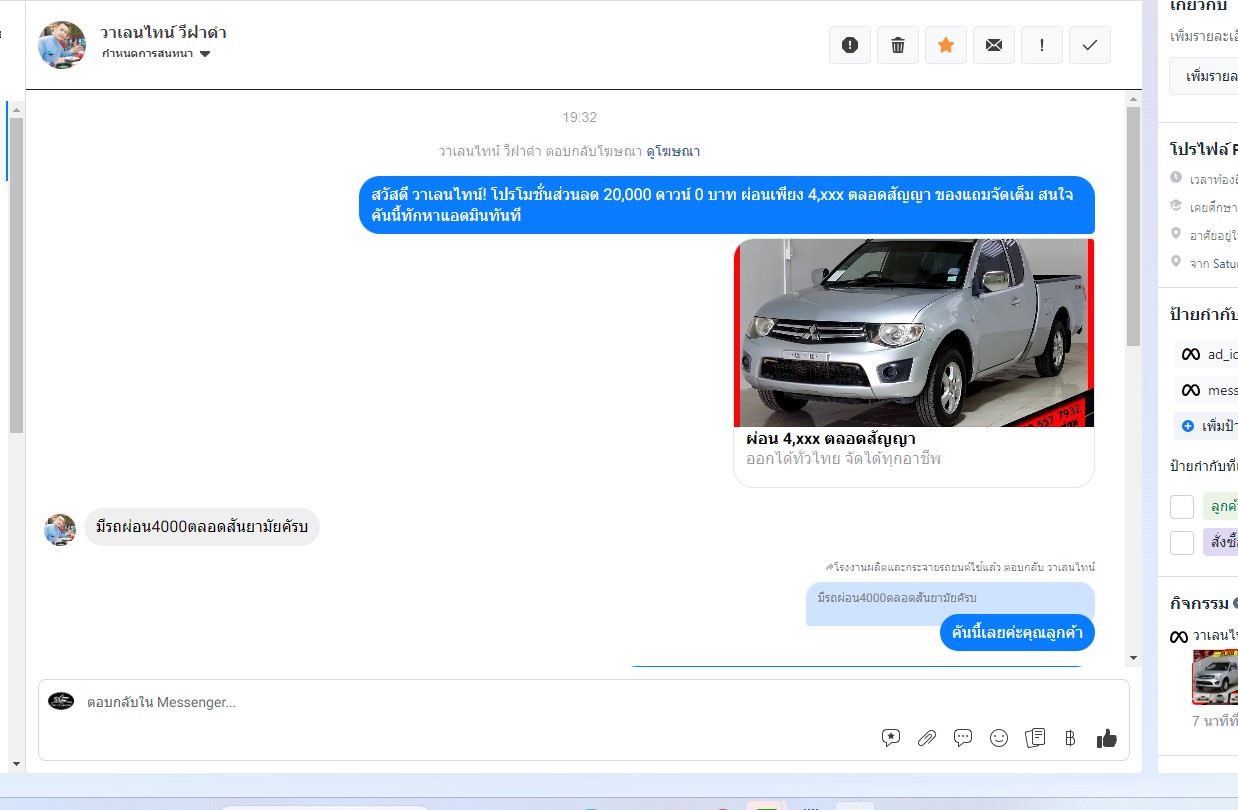Screen dimensions: 1238x810
Task: Select the incoming message มีรถผ่อน4000ตลอดสันยามัยคับ
Action: pos(202,527)
